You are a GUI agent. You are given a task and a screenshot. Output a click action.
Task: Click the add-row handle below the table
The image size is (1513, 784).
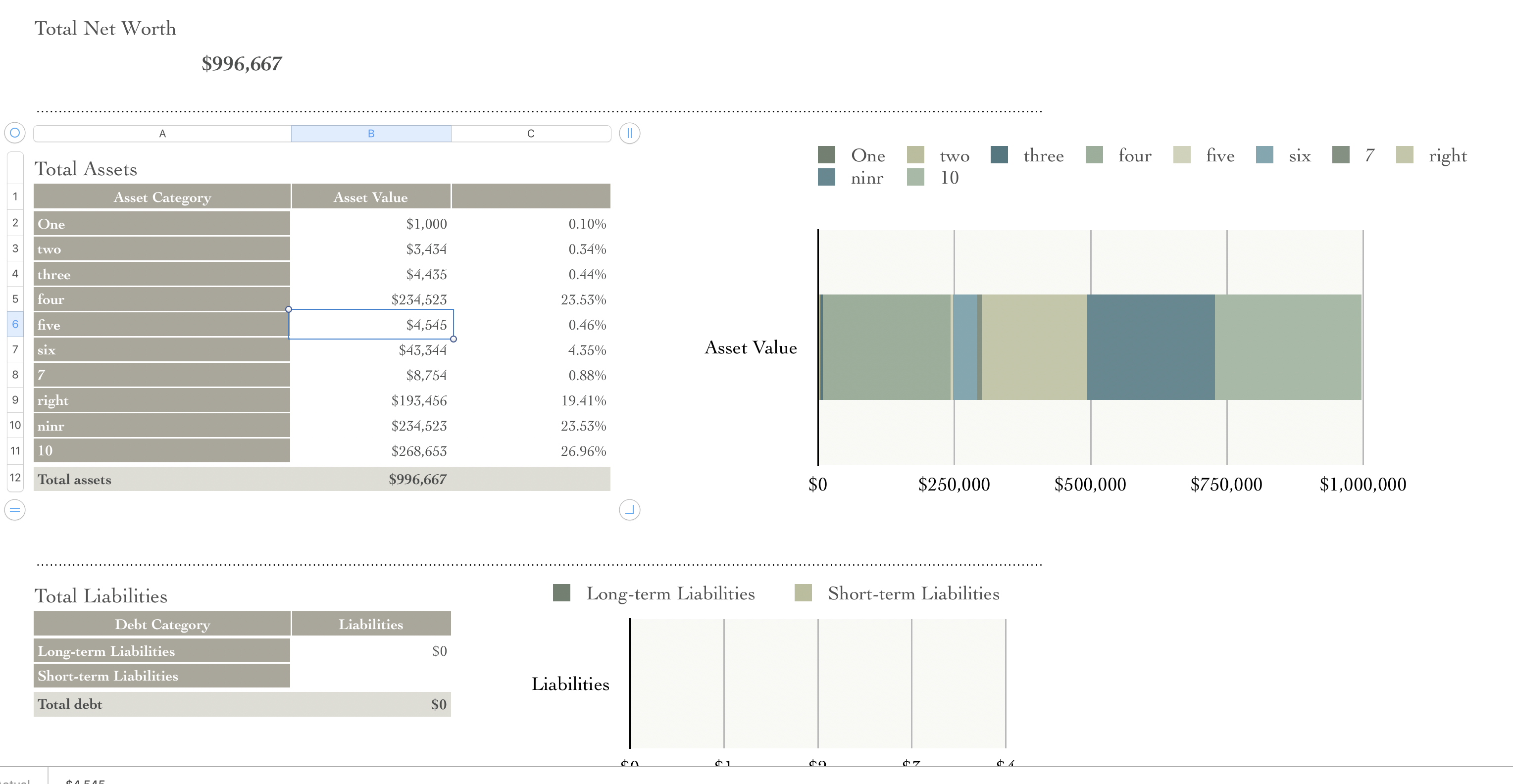(x=15, y=510)
